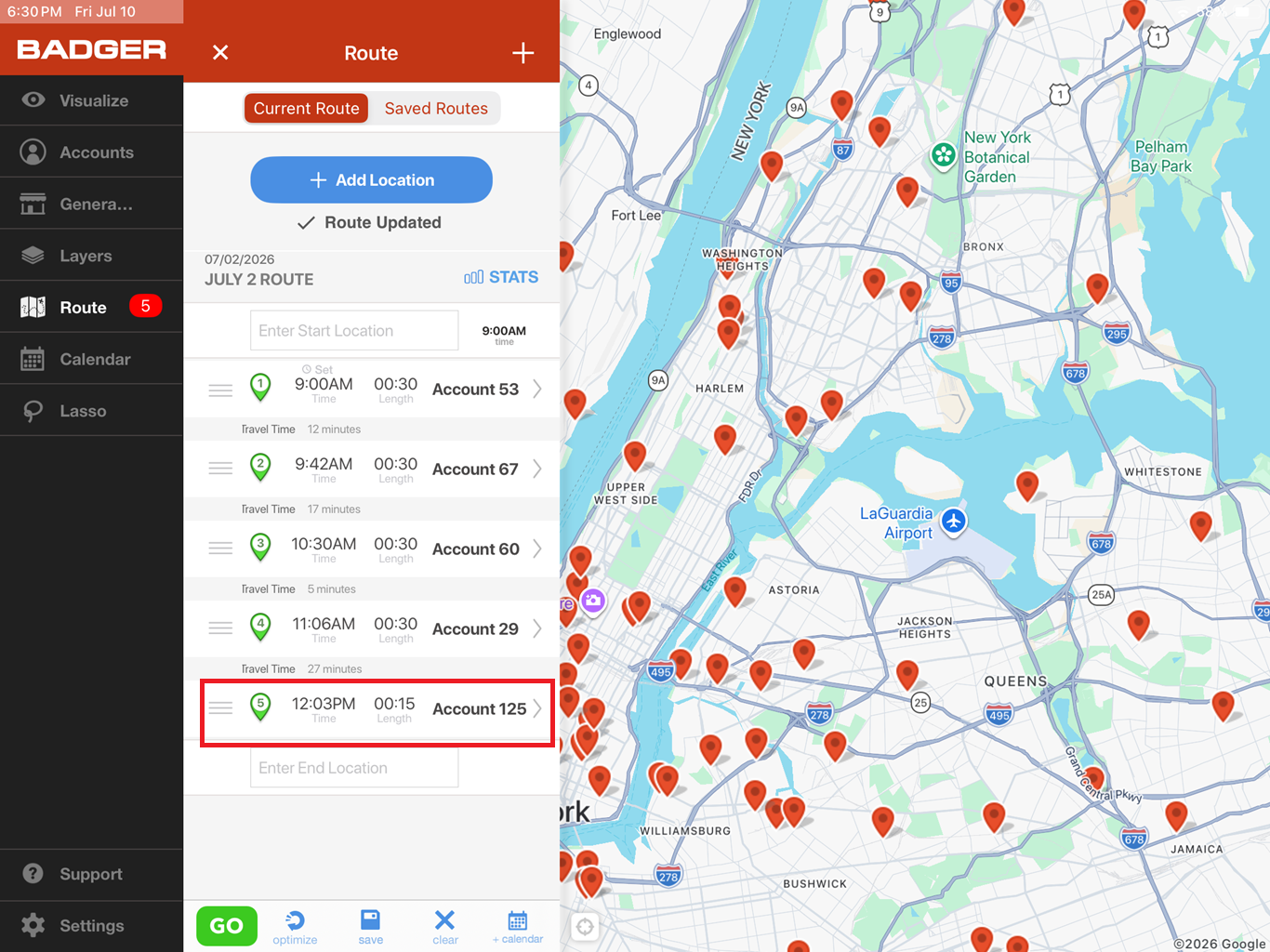
Task: Switch to Current Route tab
Action: 307,109
